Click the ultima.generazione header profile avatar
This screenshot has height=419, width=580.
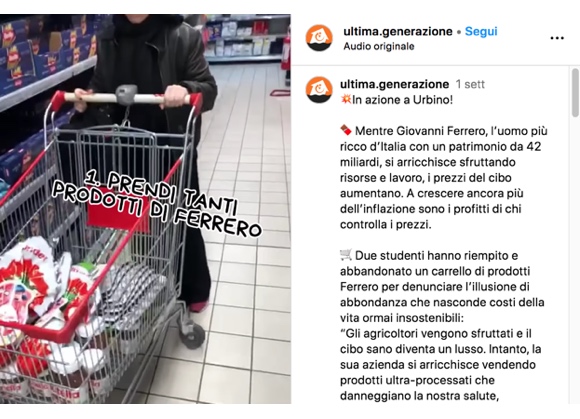pyautogui.click(x=319, y=38)
